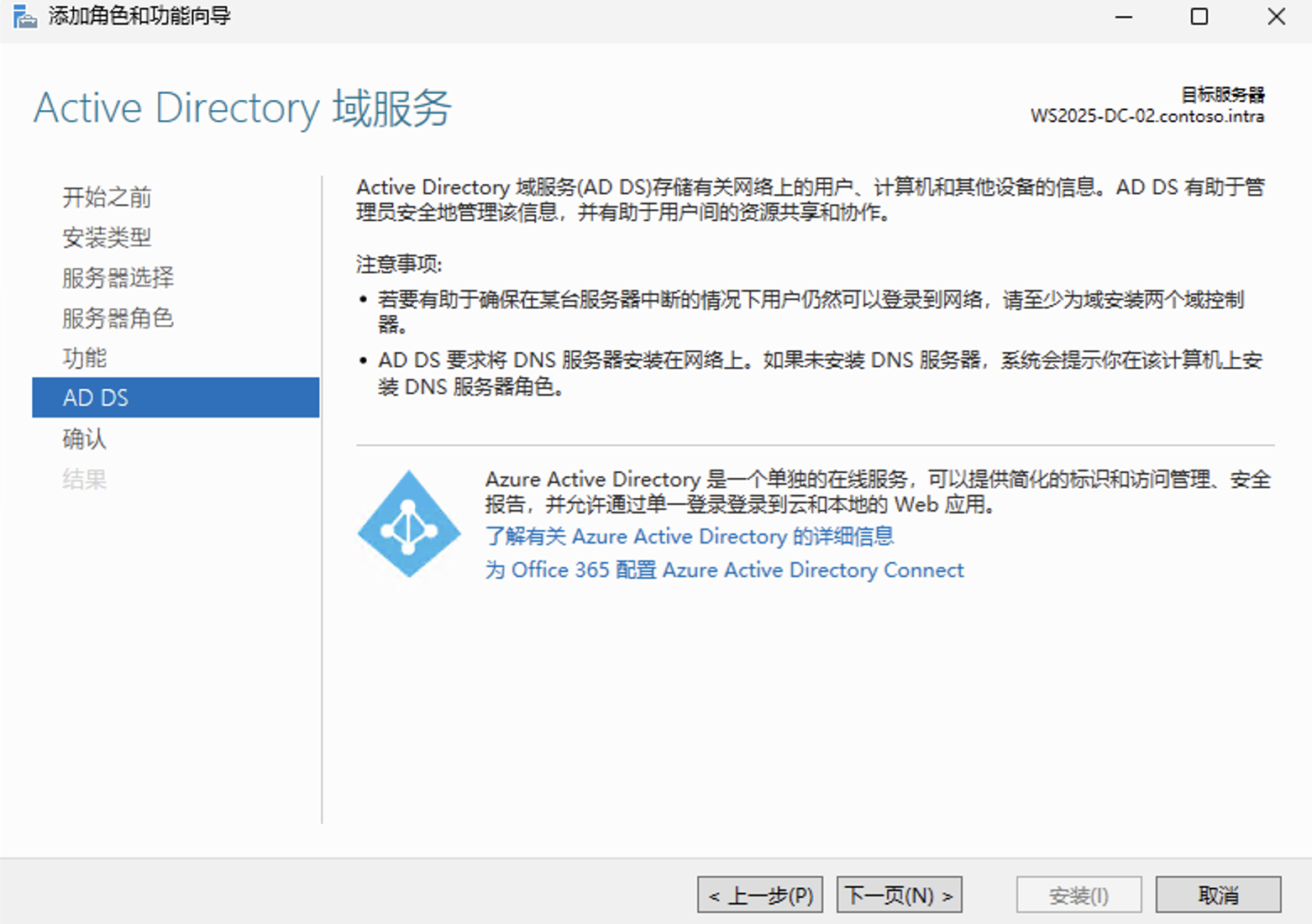The height and width of the screenshot is (924, 1312).
Task: Maximize the wizard window
Action: coord(1199,17)
